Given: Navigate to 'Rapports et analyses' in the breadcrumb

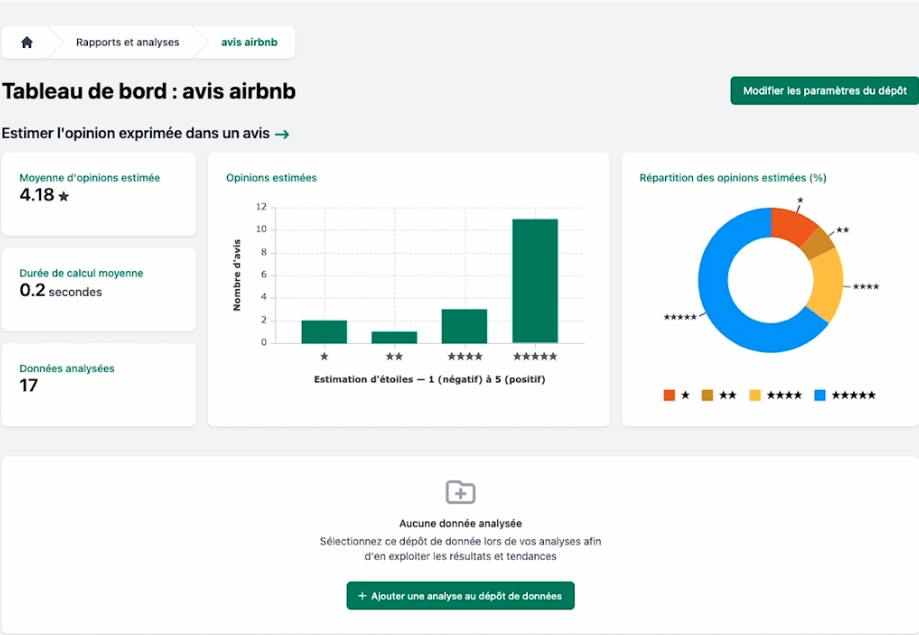Looking at the screenshot, I should [x=126, y=42].
